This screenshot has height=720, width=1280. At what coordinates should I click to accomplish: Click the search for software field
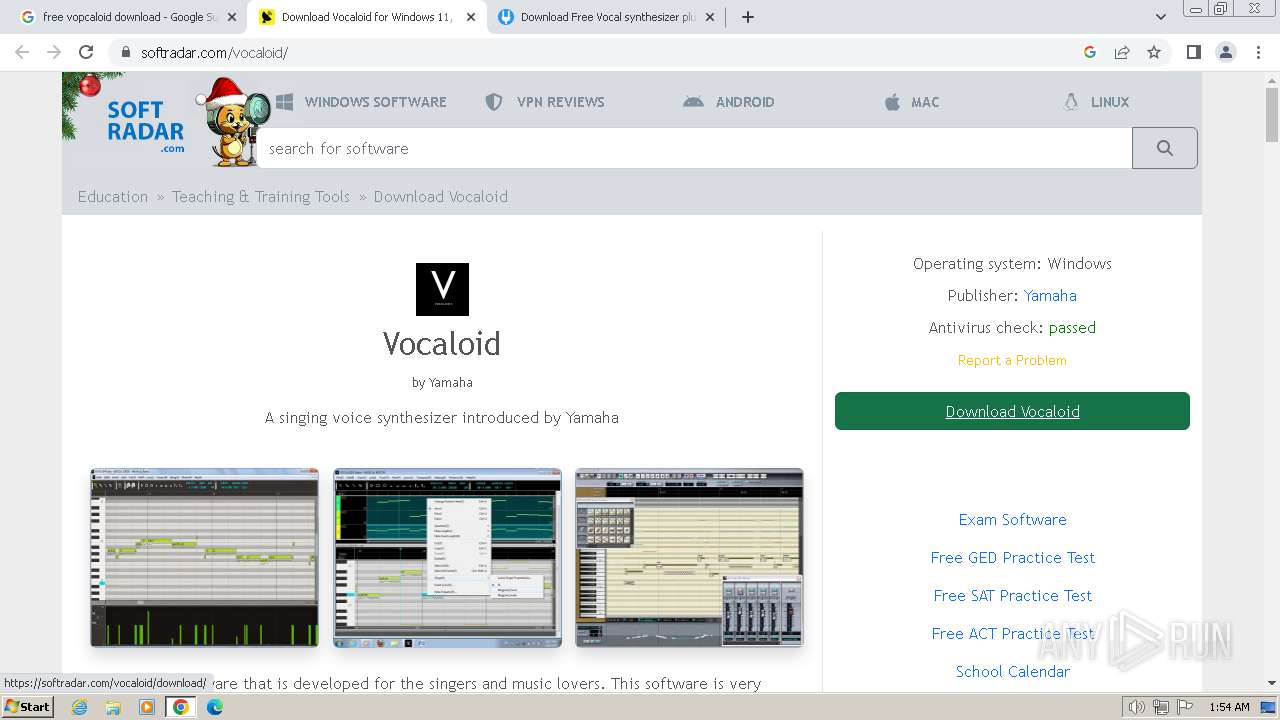coord(695,148)
